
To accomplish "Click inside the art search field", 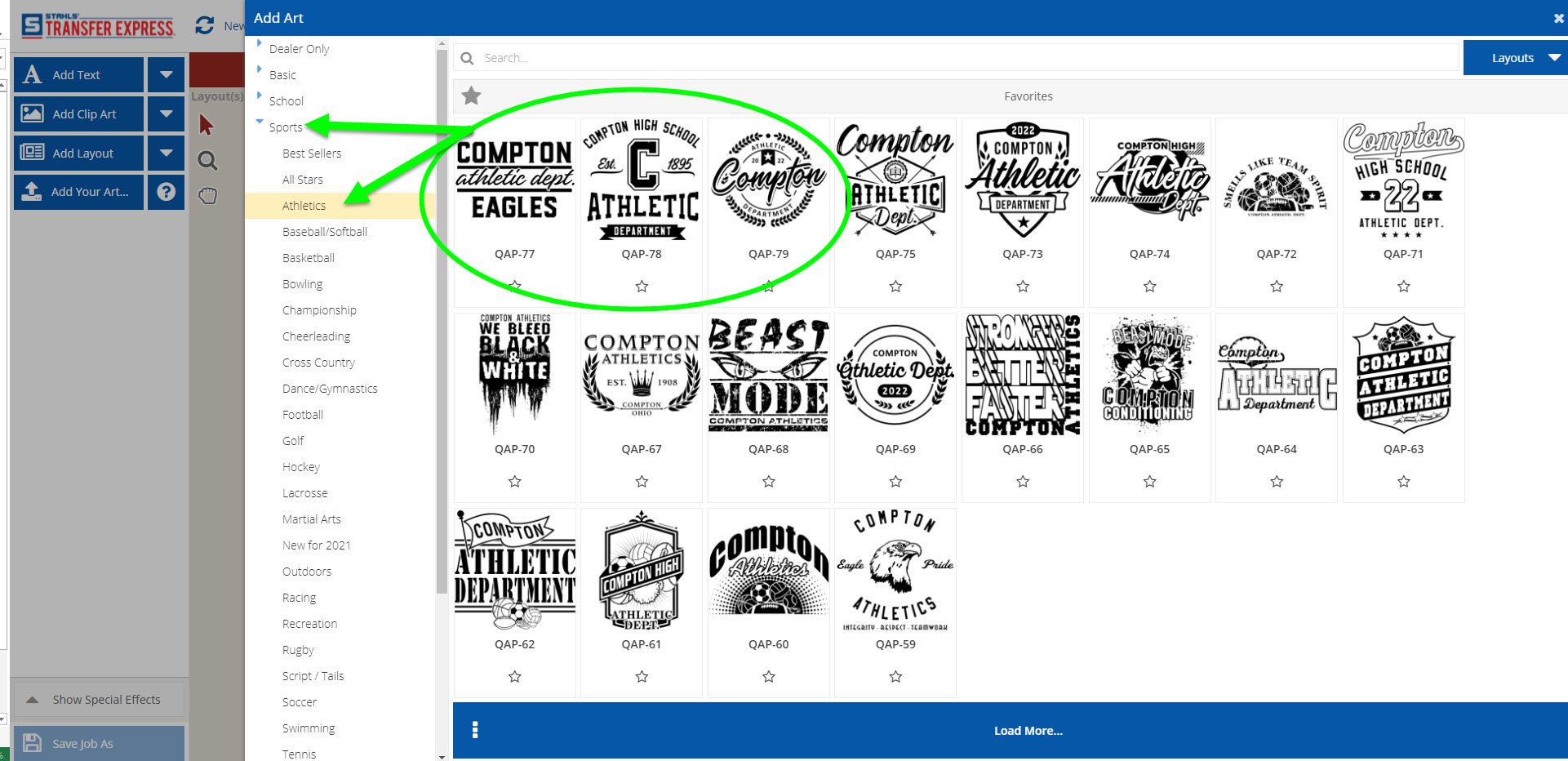I will (735, 57).
